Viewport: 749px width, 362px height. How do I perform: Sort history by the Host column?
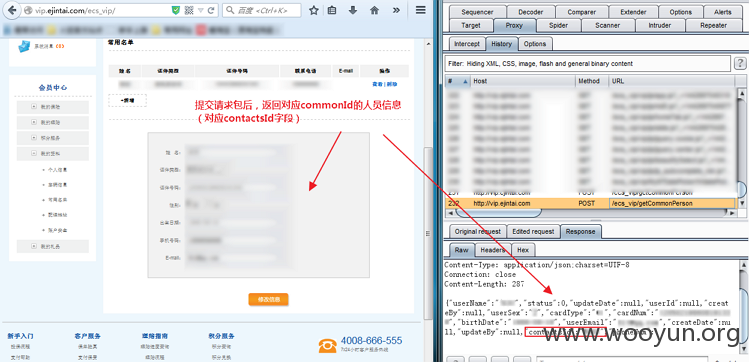tap(523, 81)
